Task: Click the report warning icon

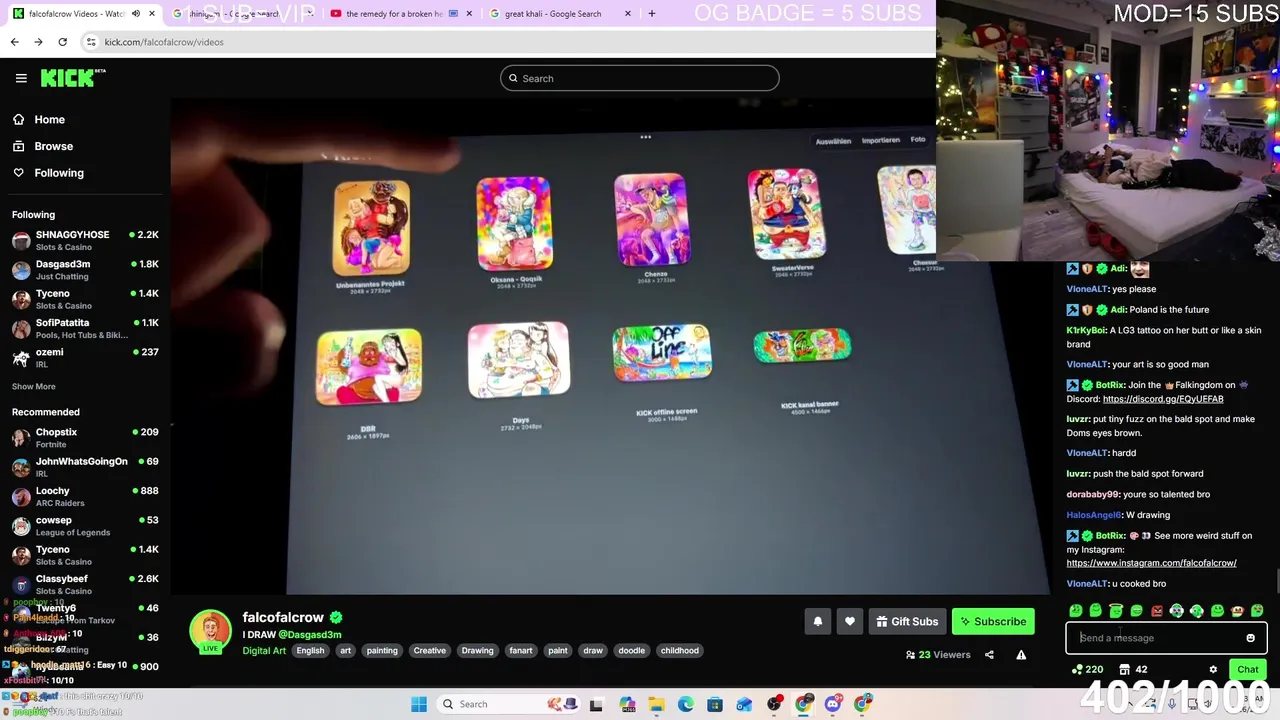Action: [1021, 655]
